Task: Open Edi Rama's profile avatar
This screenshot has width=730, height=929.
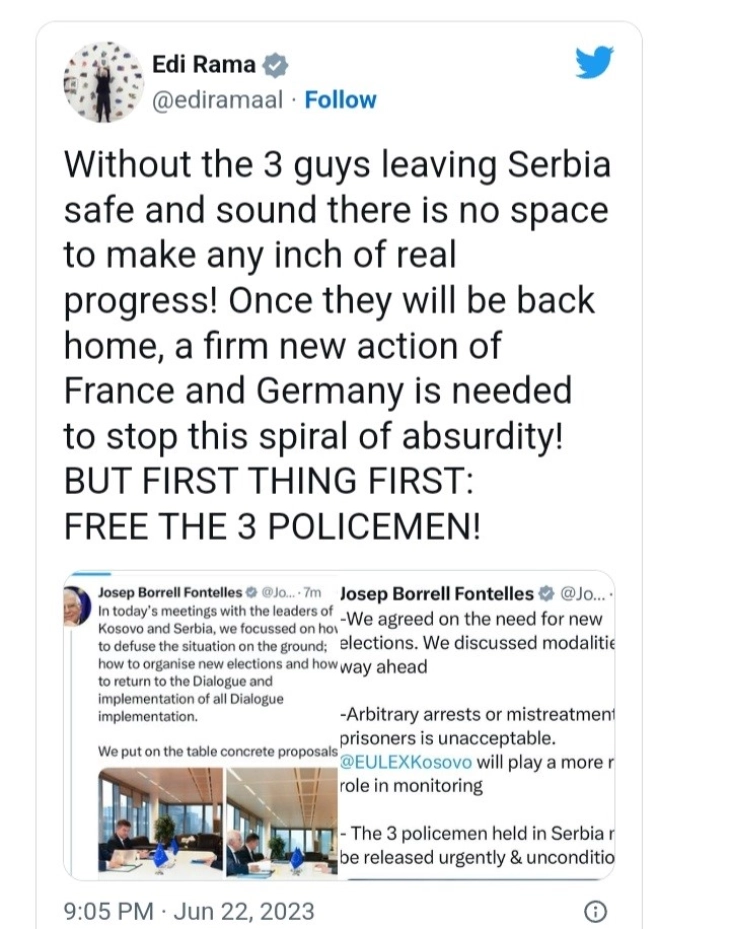Action: pyautogui.click(x=103, y=83)
